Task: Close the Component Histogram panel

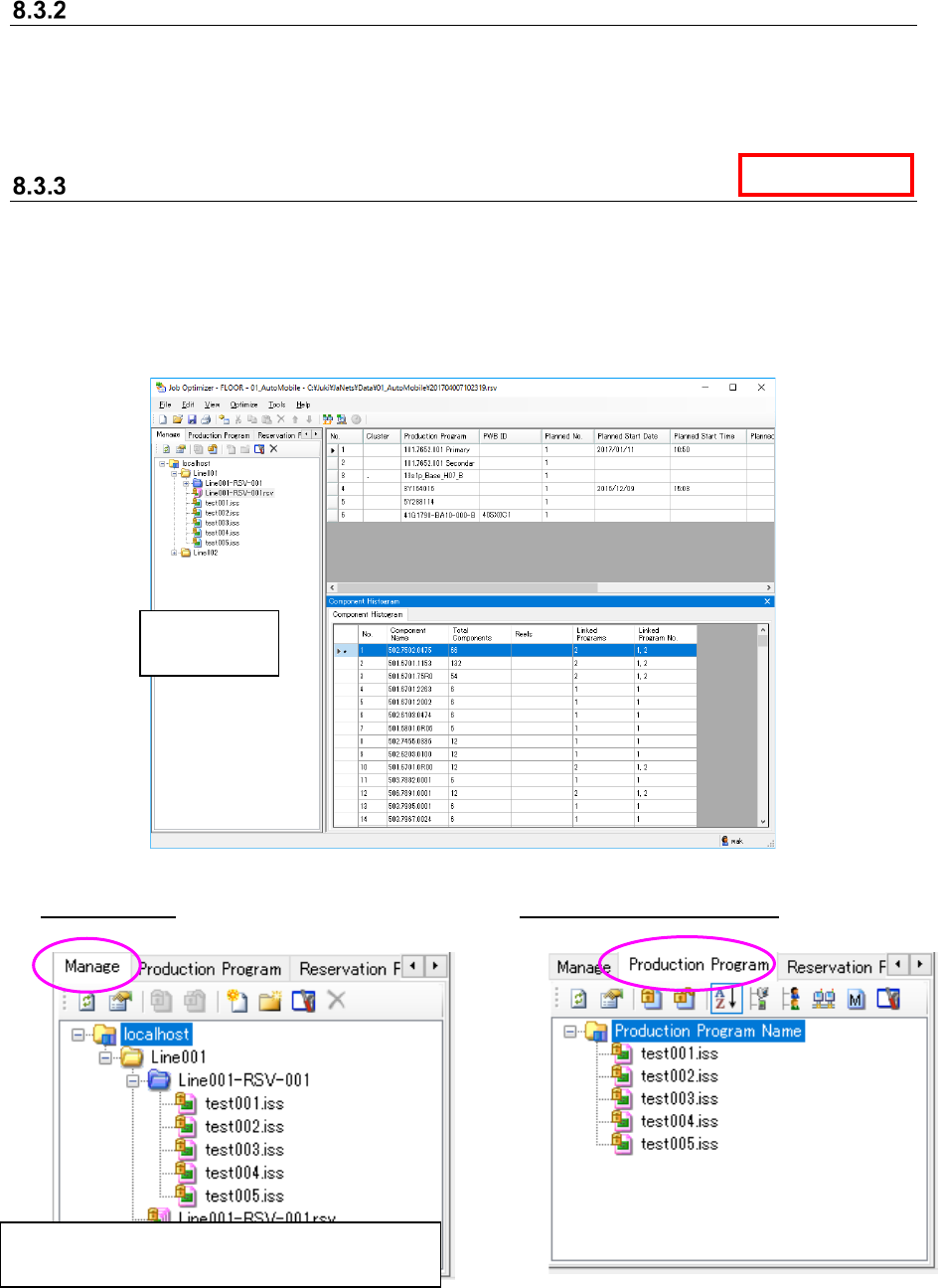Action: [767, 601]
